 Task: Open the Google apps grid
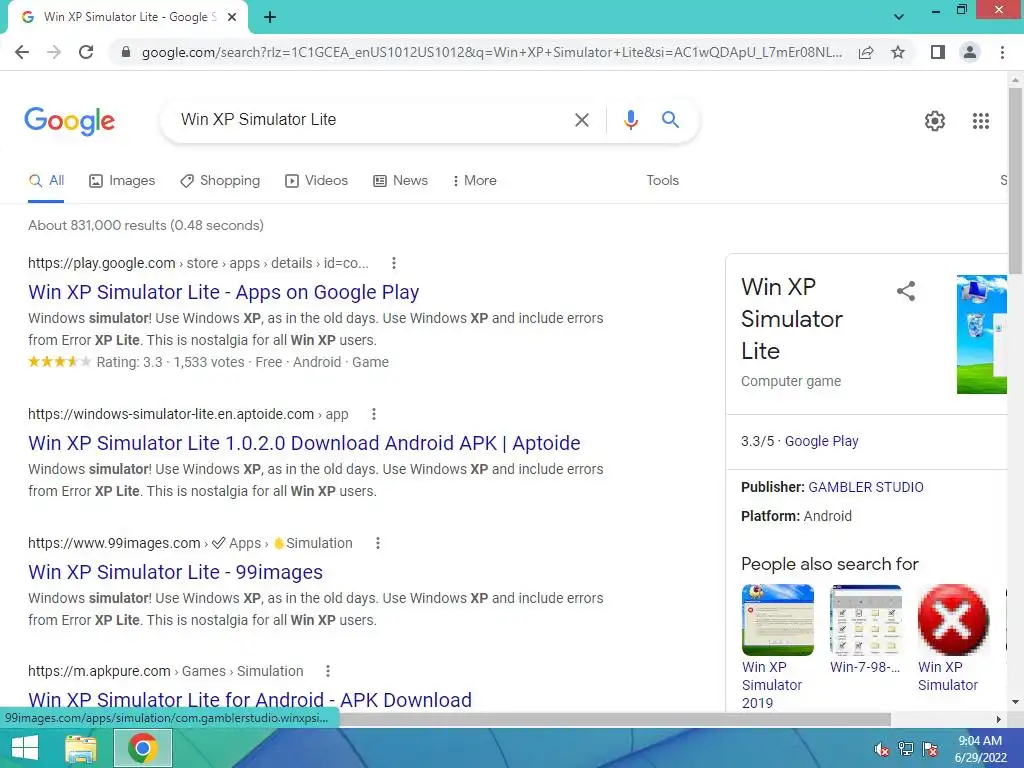980,121
